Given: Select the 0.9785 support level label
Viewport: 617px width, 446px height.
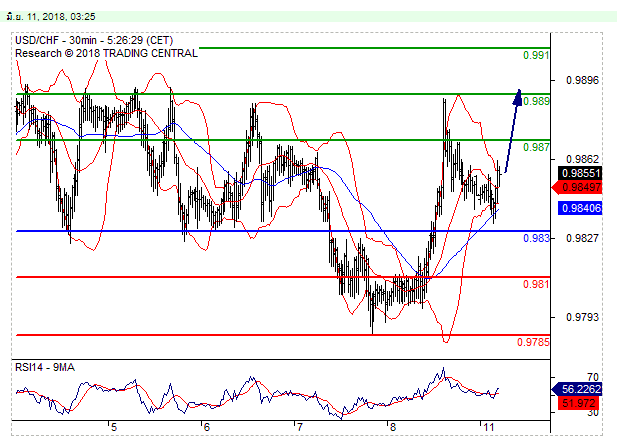Looking at the screenshot, I should (x=533, y=342).
